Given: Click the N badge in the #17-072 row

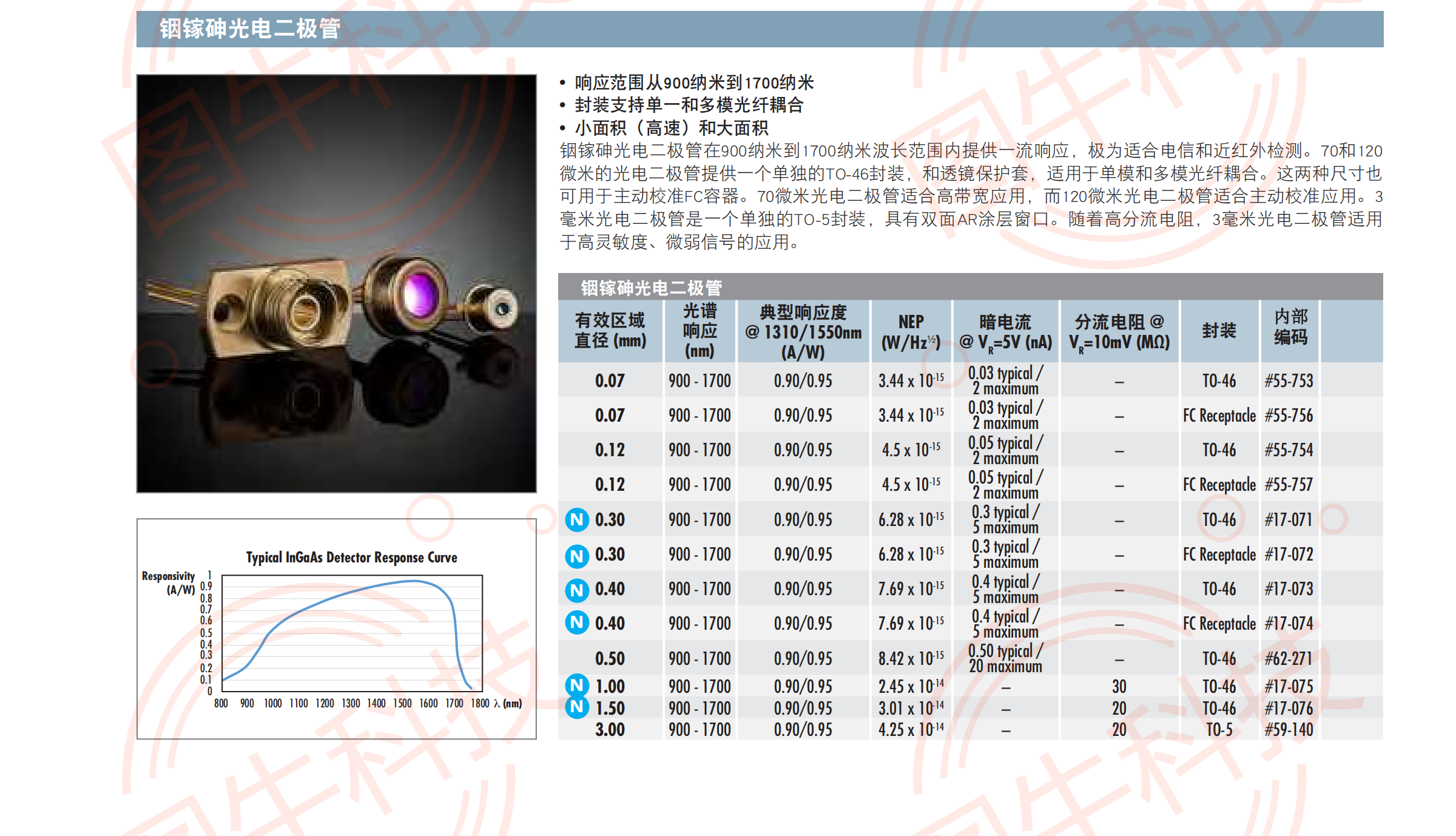Looking at the screenshot, I should coord(577,555).
